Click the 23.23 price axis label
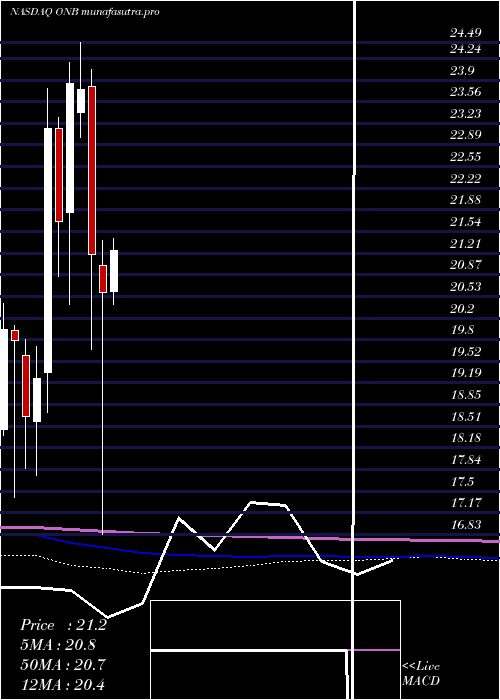 [x=465, y=113]
